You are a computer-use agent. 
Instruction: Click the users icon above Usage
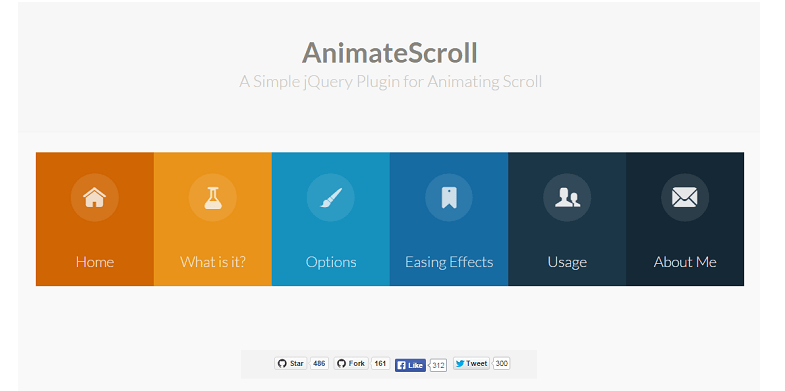click(x=567, y=197)
